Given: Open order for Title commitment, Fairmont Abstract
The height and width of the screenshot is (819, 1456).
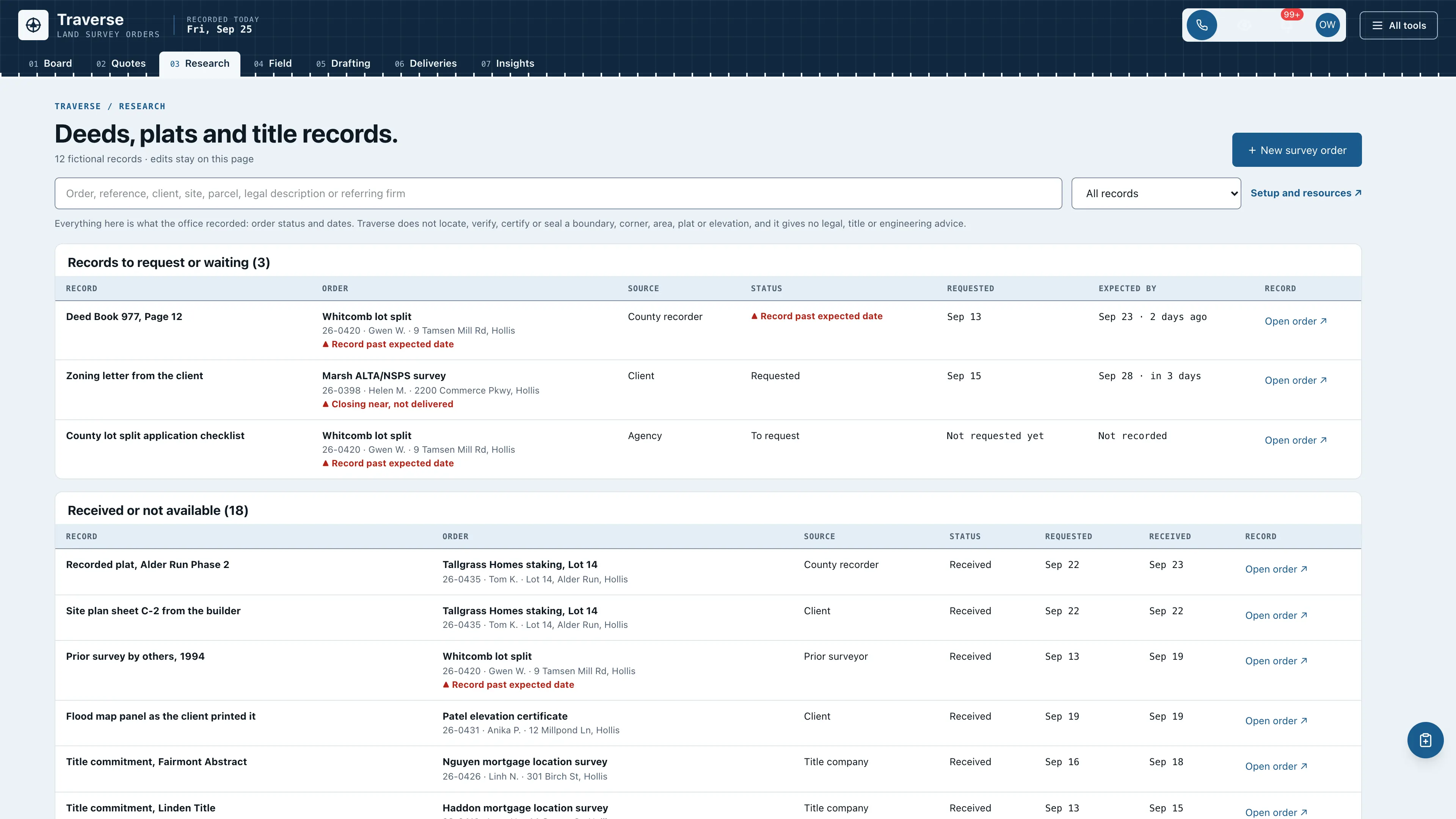Looking at the screenshot, I should (x=1276, y=766).
